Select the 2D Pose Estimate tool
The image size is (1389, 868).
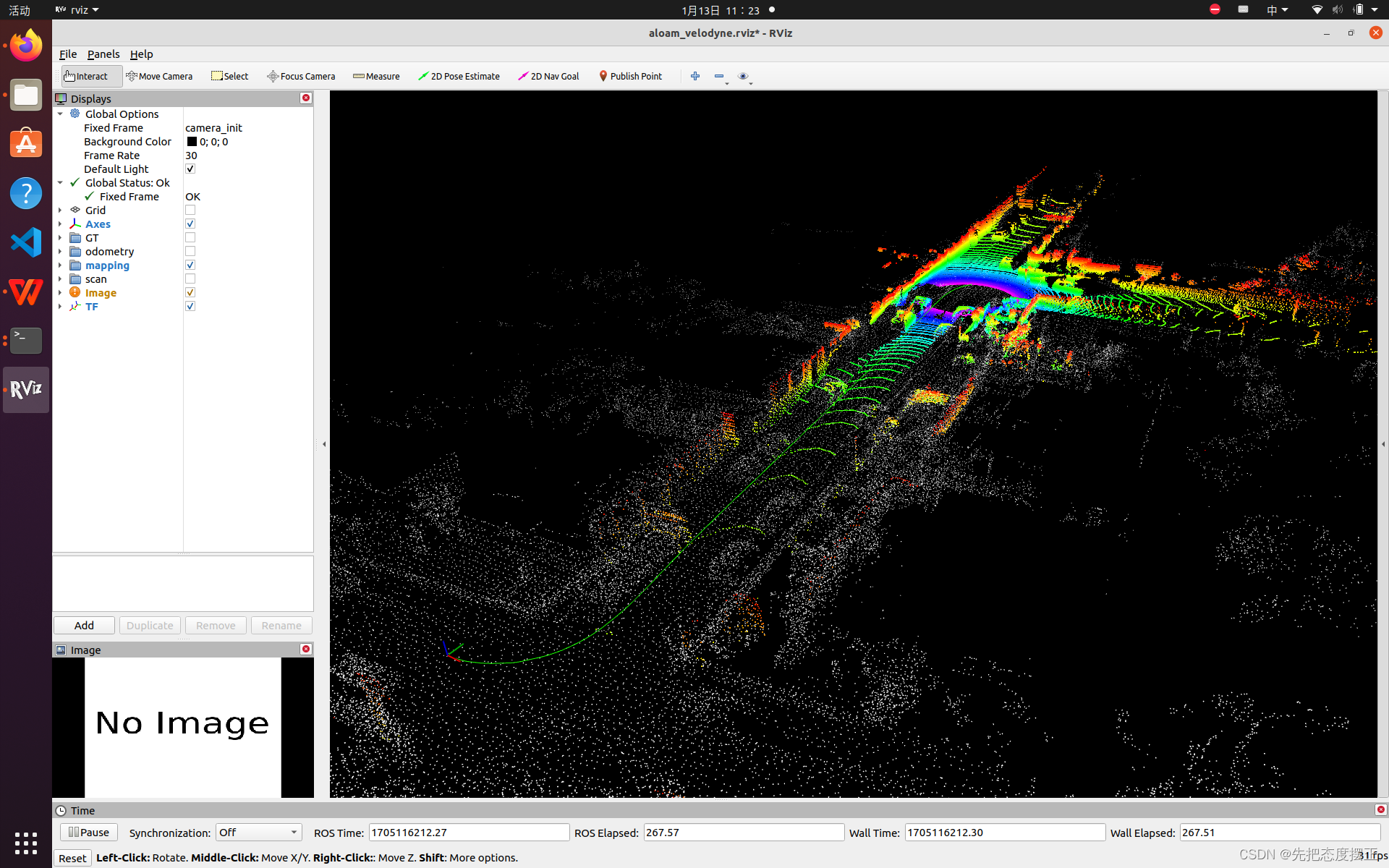pyautogui.click(x=459, y=76)
